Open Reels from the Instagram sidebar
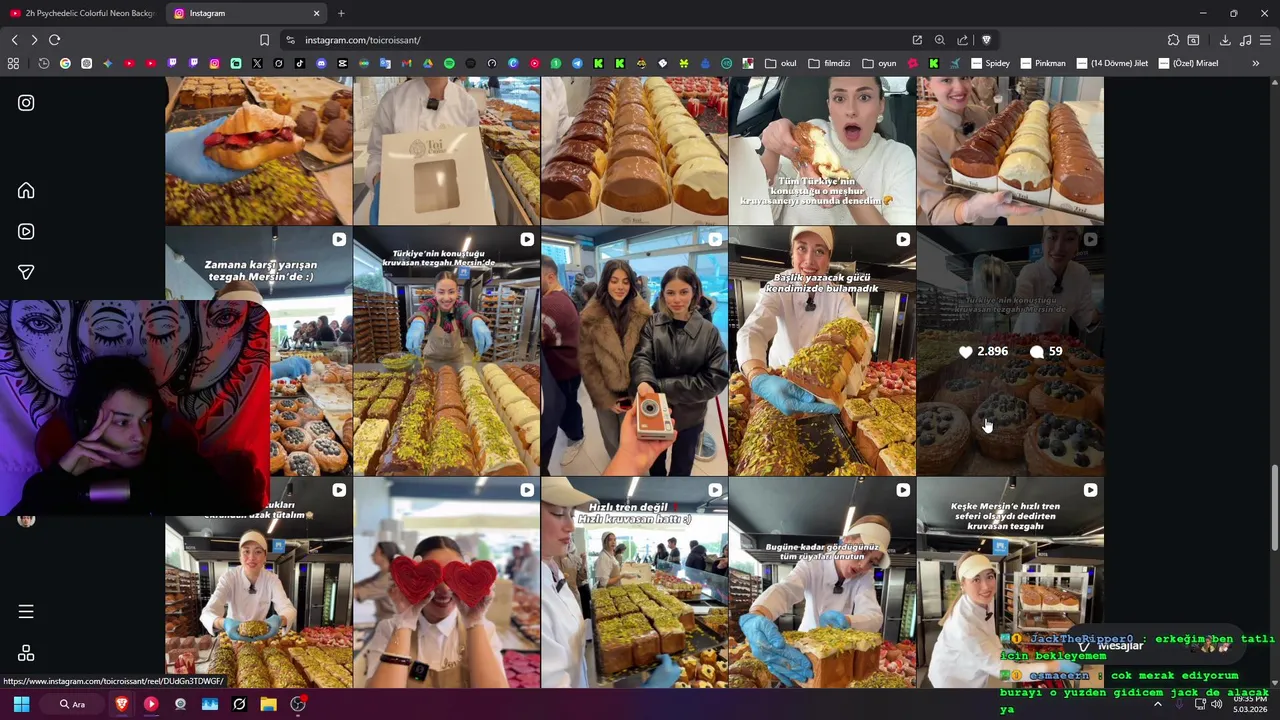 tap(26, 232)
